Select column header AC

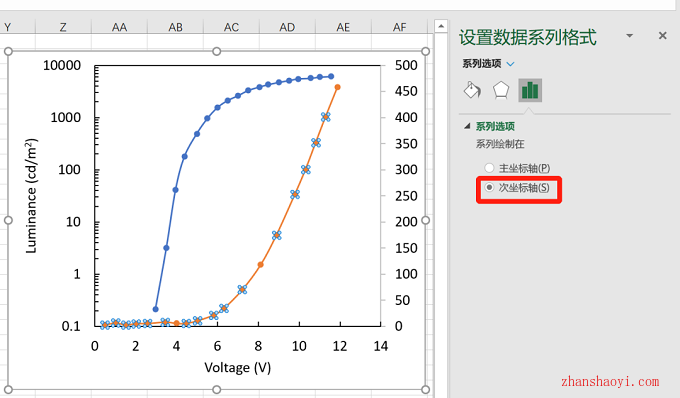(x=231, y=27)
